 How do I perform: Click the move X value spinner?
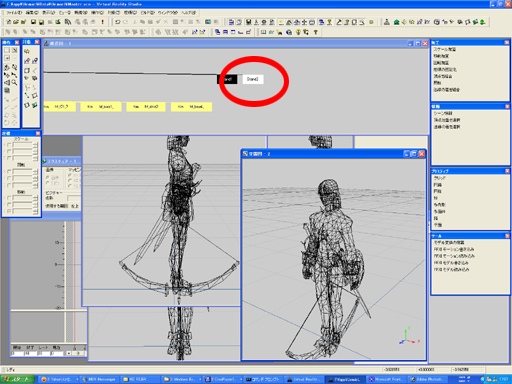[x=35, y=198]
